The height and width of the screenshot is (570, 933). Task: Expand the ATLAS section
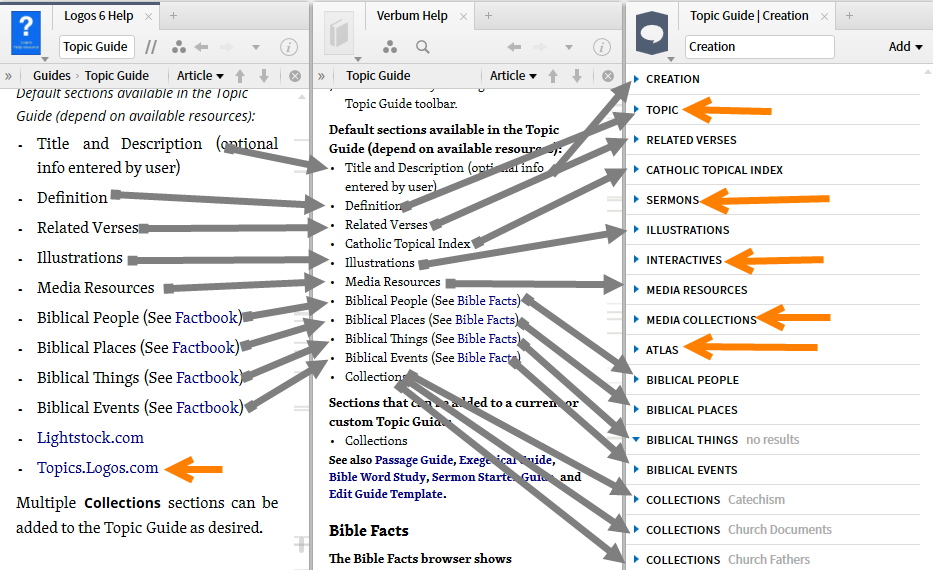click(x=636, y=350)
